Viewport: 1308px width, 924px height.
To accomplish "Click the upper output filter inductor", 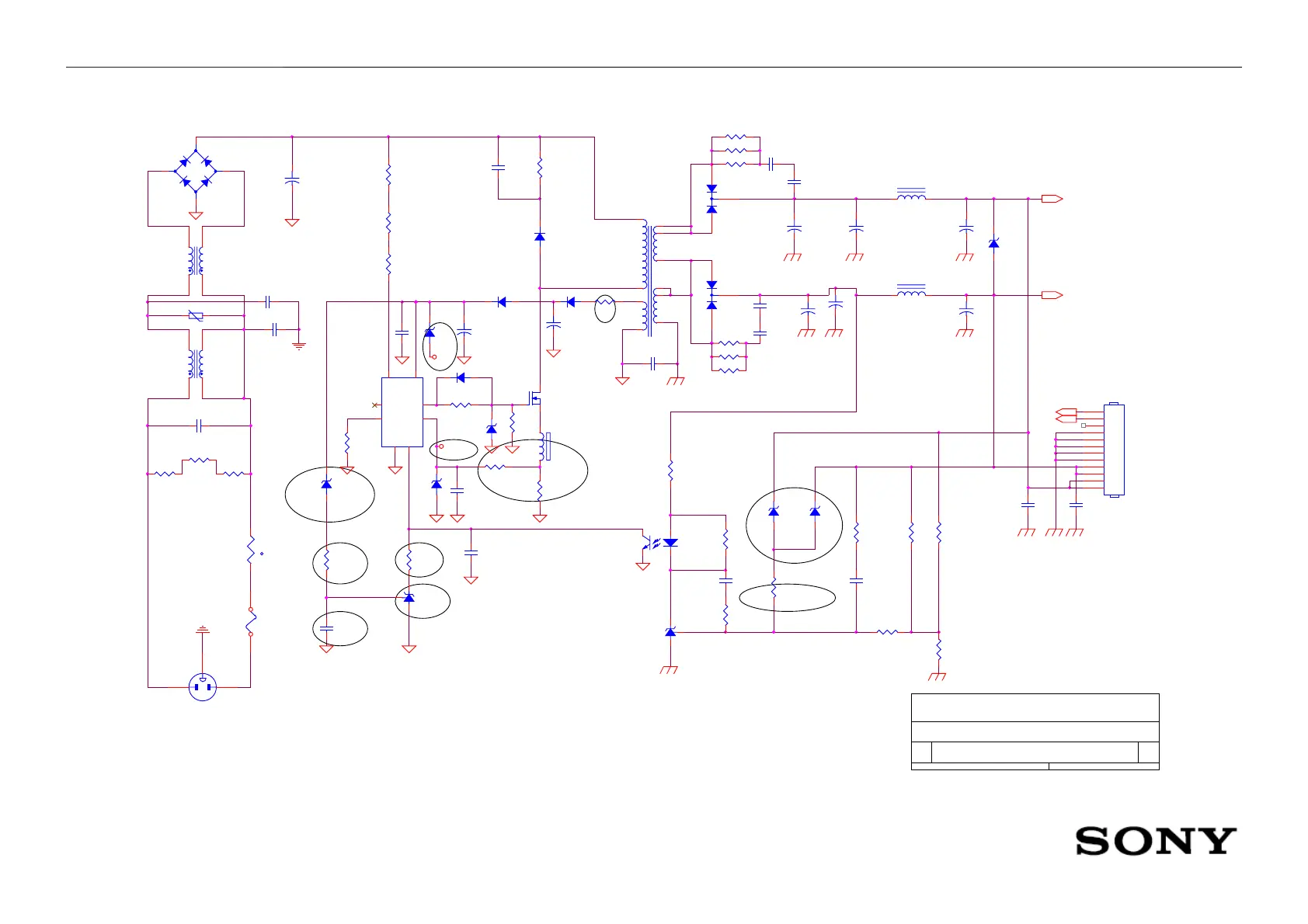I will point(911,194).
